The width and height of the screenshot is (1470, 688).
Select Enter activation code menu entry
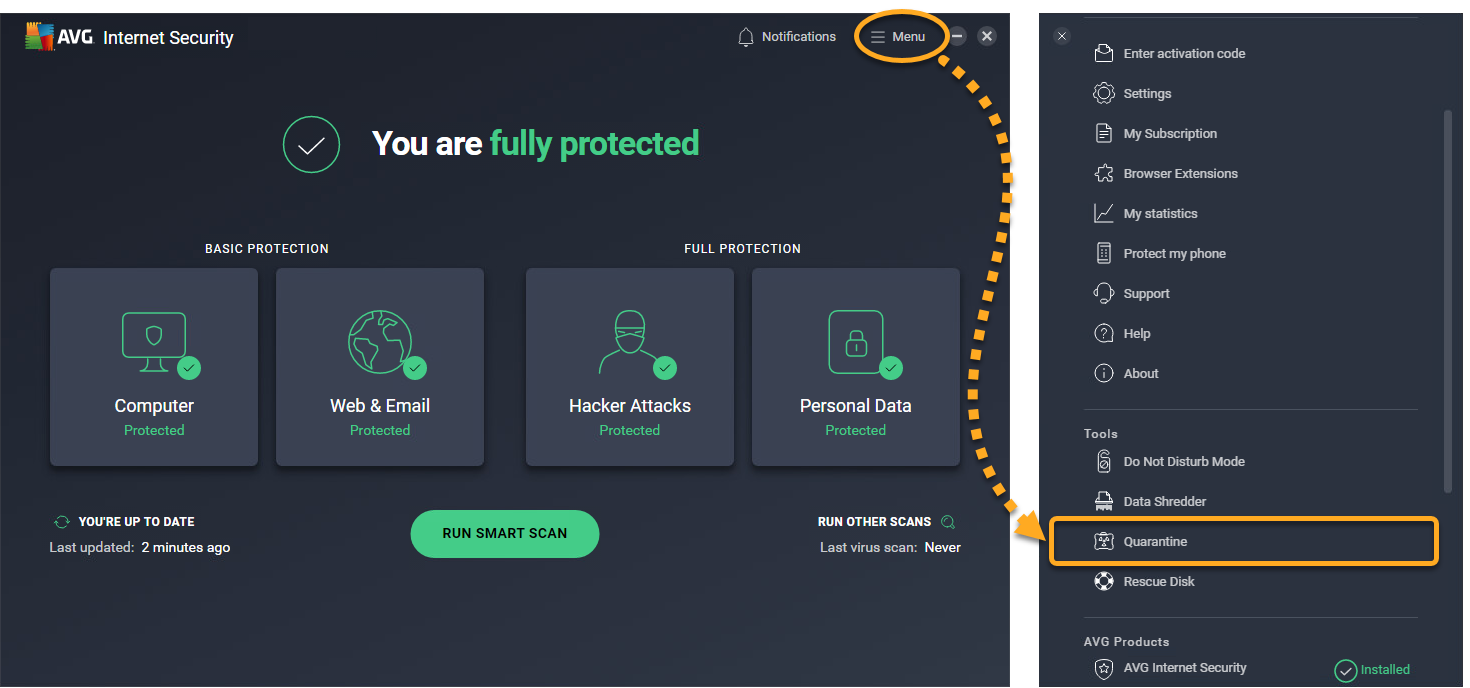(1184, 53)
